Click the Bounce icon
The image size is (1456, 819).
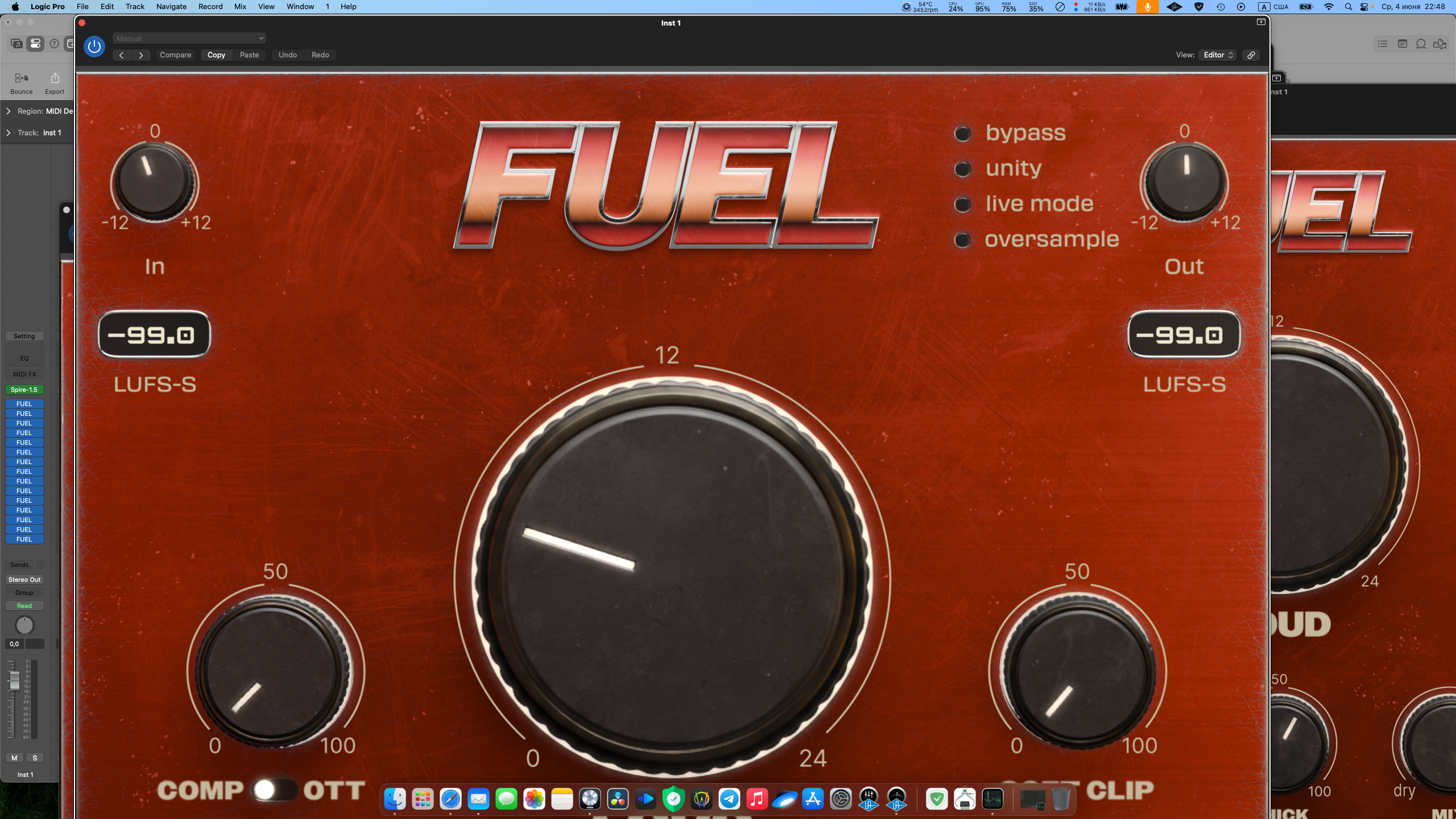click(x=22, y=78)
